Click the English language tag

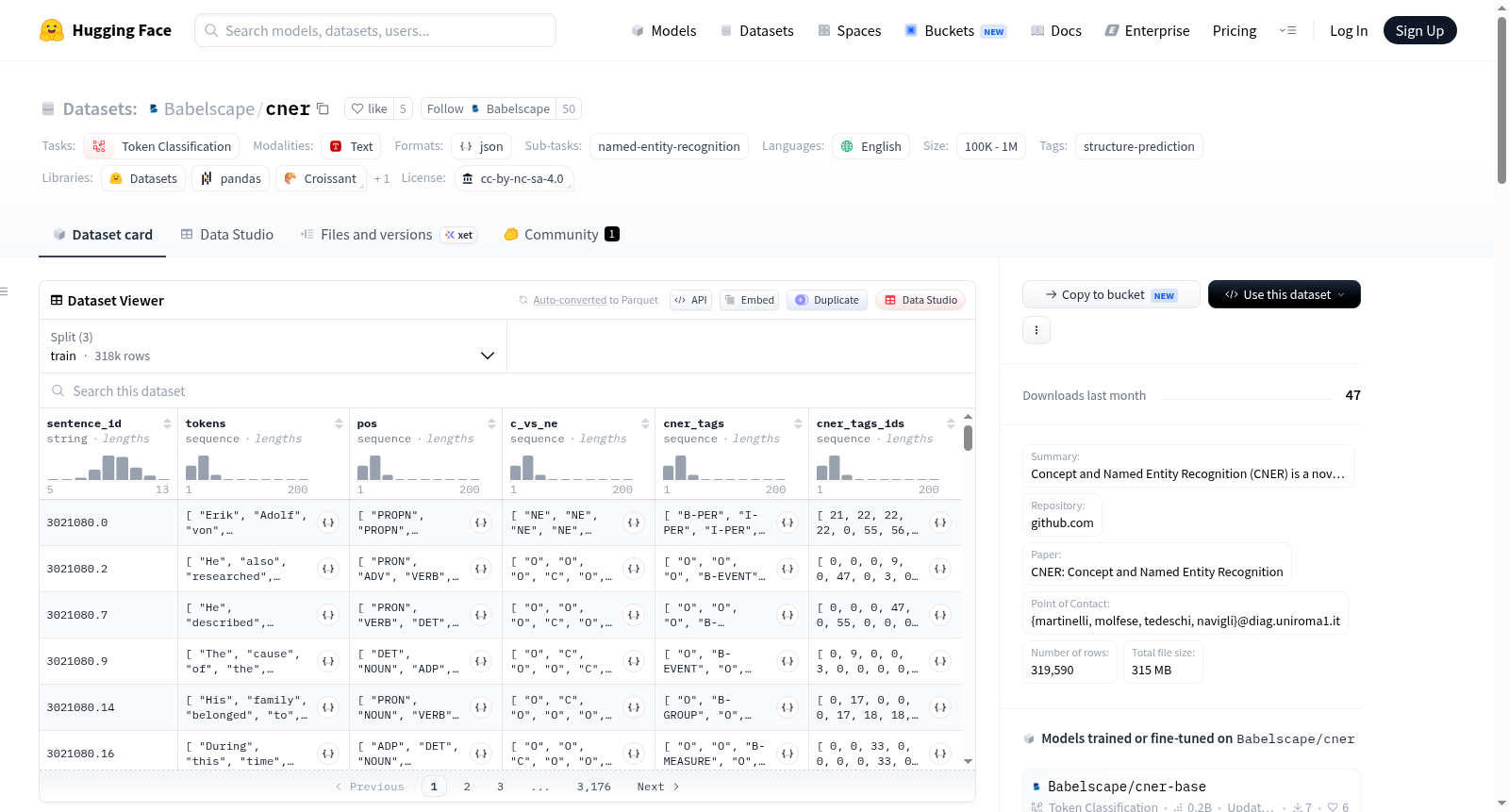[x=871, y=146]
